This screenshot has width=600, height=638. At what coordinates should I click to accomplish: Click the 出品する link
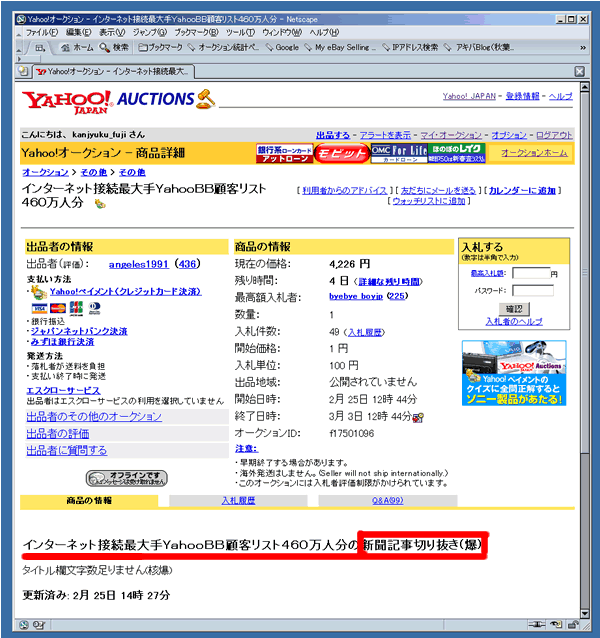point(333,135)
